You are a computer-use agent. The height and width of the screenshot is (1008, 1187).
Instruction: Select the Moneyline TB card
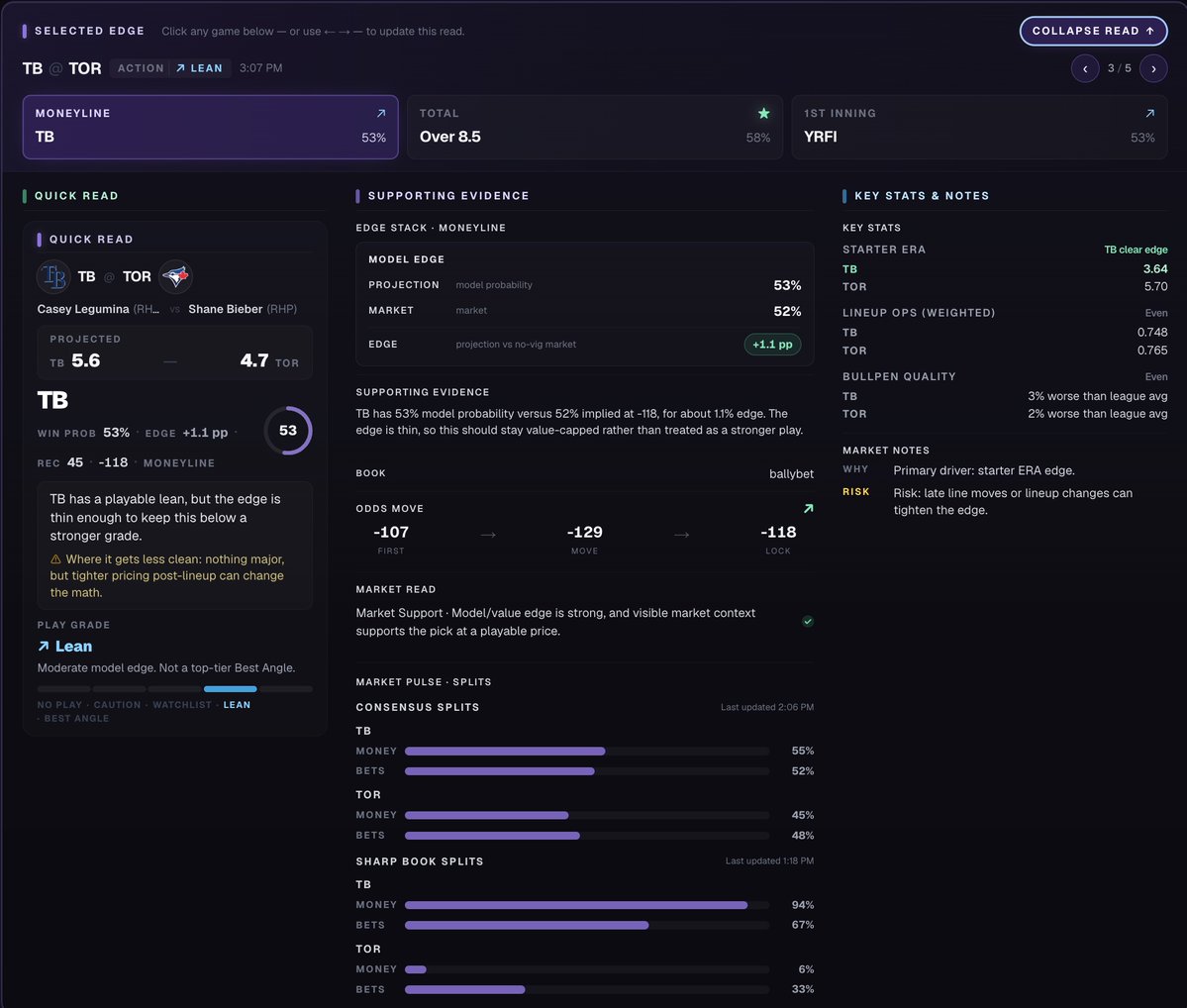(211, 127)
